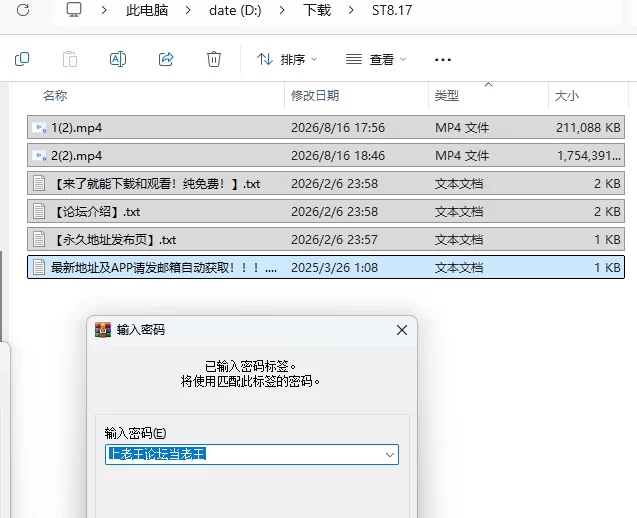Click the 2025/3/26 1:08 date cell
Screen dimensions: 637x518
(334, 267)
